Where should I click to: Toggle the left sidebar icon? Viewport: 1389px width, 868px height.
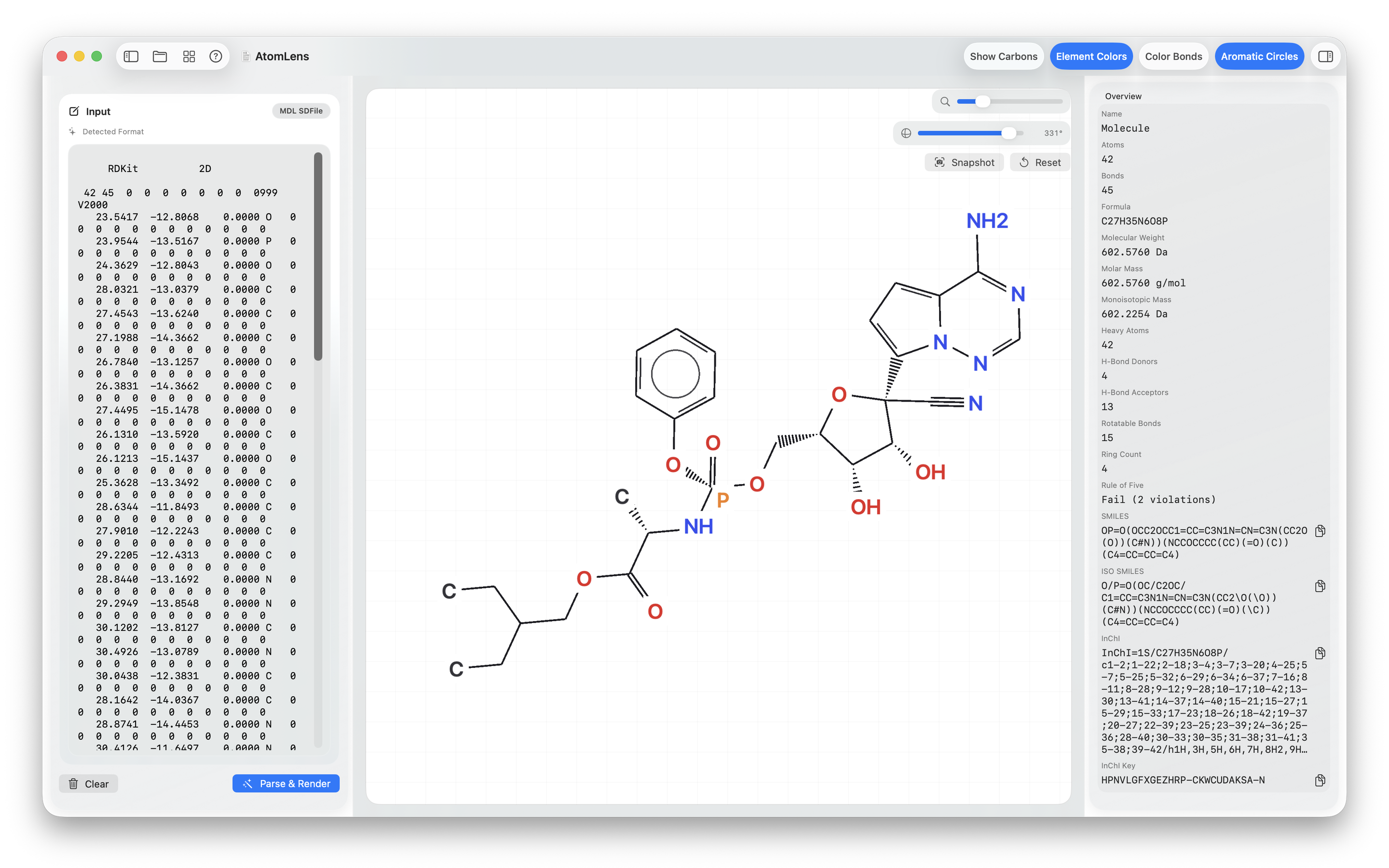[x=131, y=56]
